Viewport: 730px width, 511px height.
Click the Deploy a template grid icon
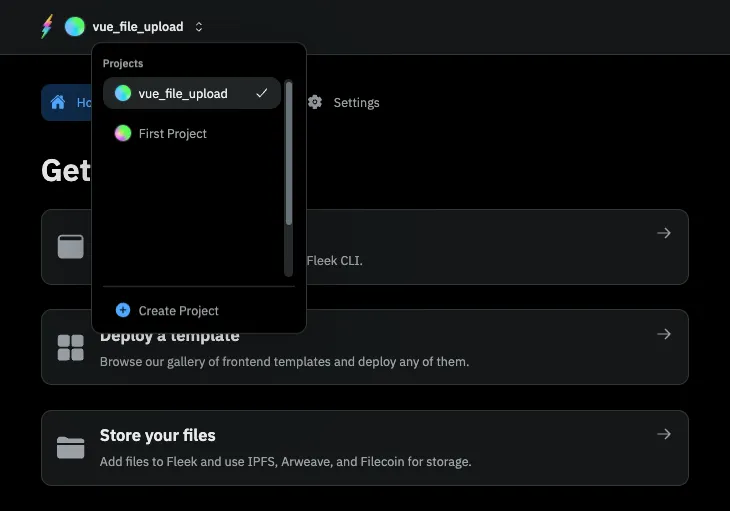70,347
